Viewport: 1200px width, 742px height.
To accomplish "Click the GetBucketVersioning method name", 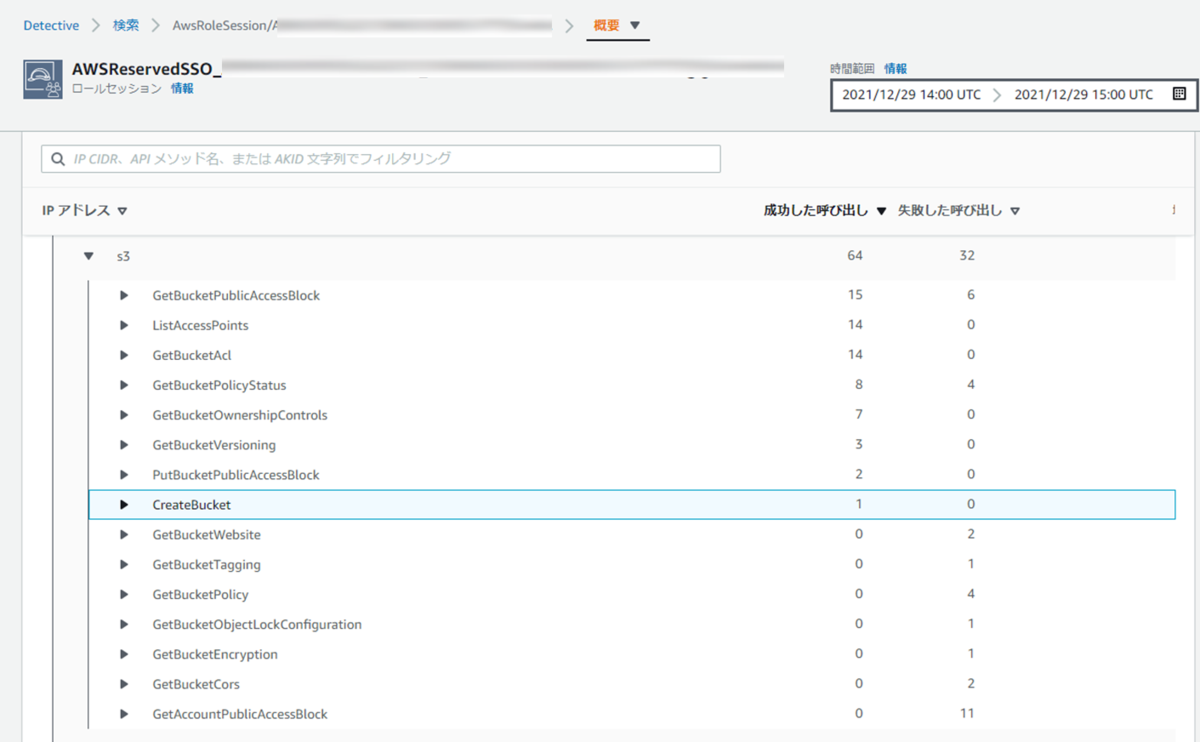I will click(214, 445).
